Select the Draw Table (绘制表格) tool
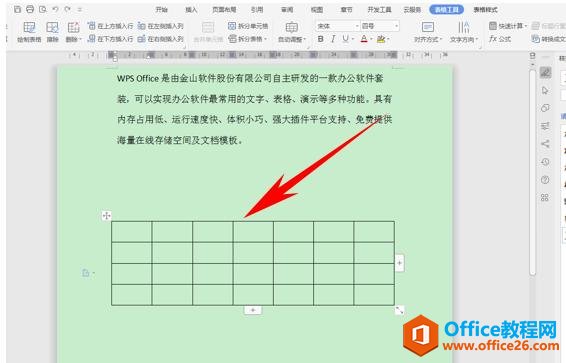Screen dimensions: 566x363 click(29, 32)
